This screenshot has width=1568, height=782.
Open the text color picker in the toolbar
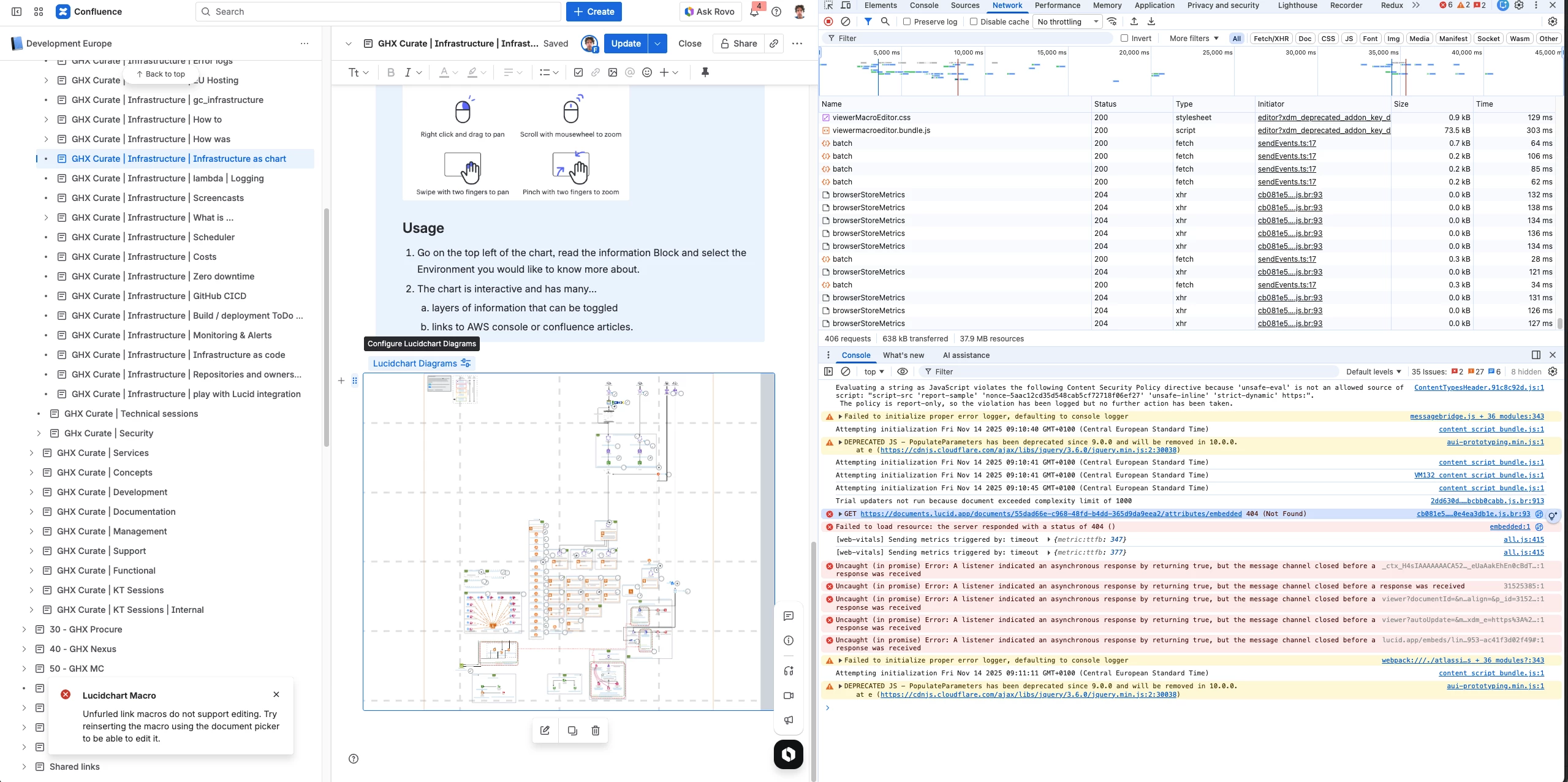pyautogui.click(x=449, y=72)
